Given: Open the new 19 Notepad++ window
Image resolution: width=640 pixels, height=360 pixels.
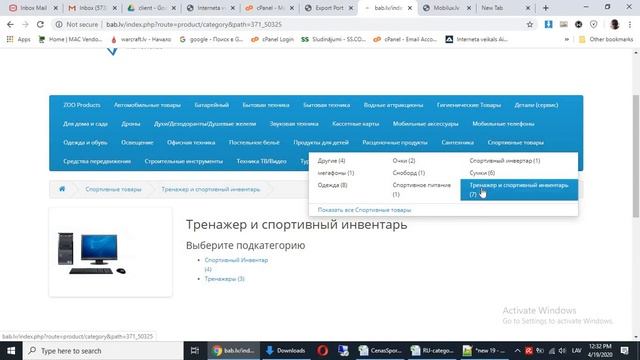Looking at the screenshot, I should click(485, 351).
